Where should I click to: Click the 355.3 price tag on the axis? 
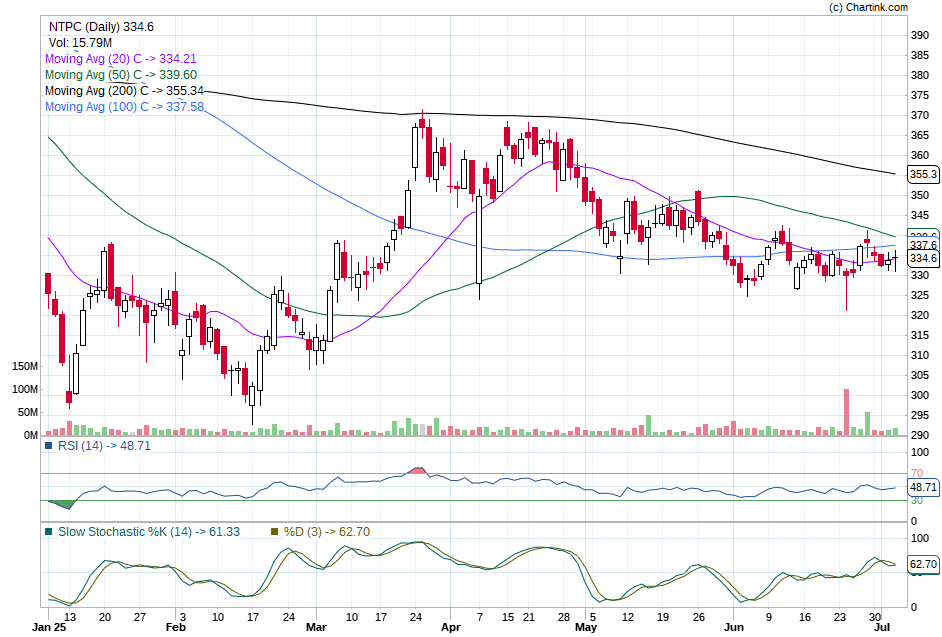tap(923, 174)
